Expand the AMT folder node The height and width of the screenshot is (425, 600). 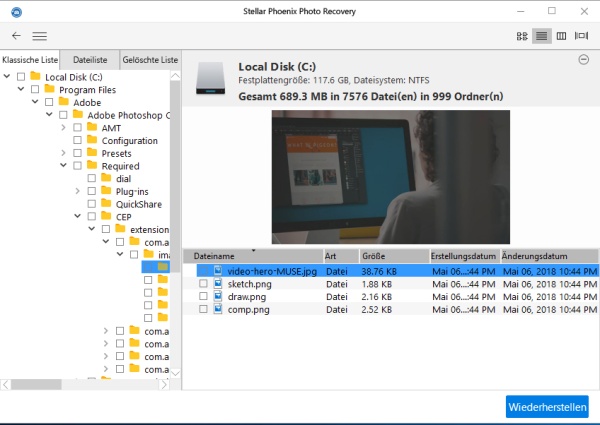[x=64, y=127]
